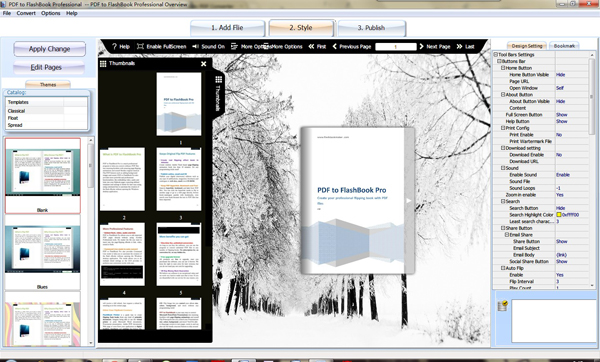This screenshot has width=600, height=362.
Task: Collapse the Tool Bars Settings tree node
Action: (496, 55)
